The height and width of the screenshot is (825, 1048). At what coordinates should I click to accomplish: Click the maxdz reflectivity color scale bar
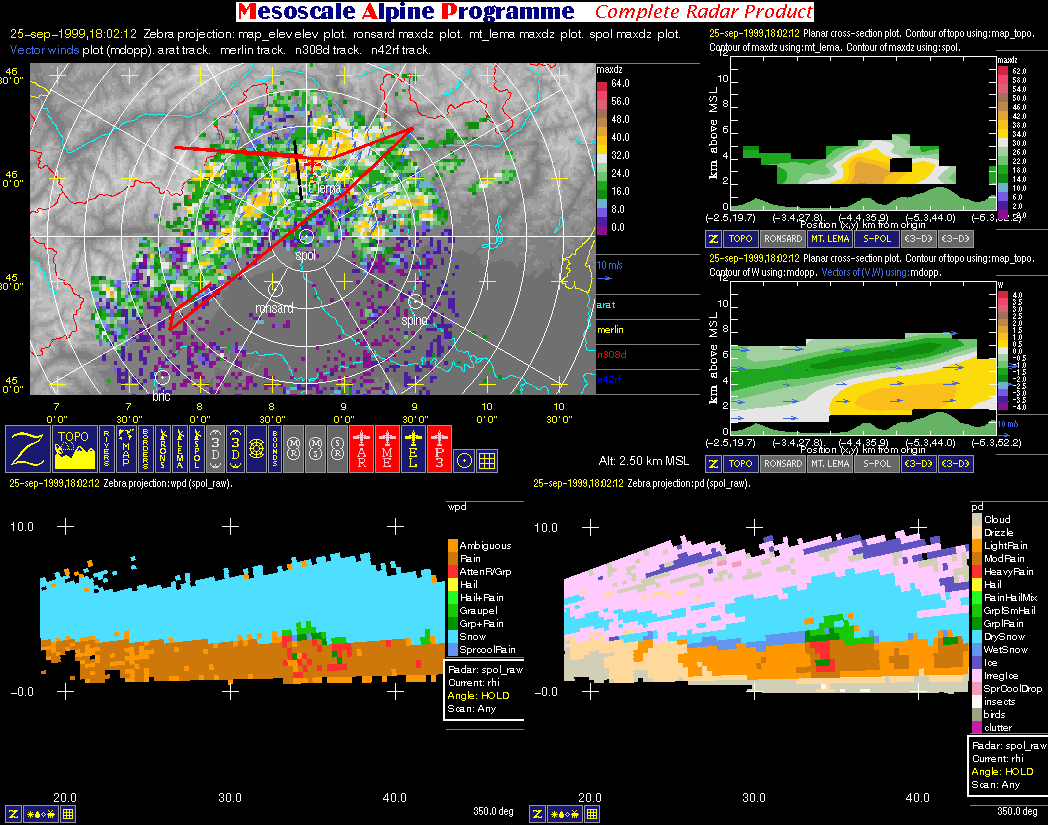tap(601, 155)
